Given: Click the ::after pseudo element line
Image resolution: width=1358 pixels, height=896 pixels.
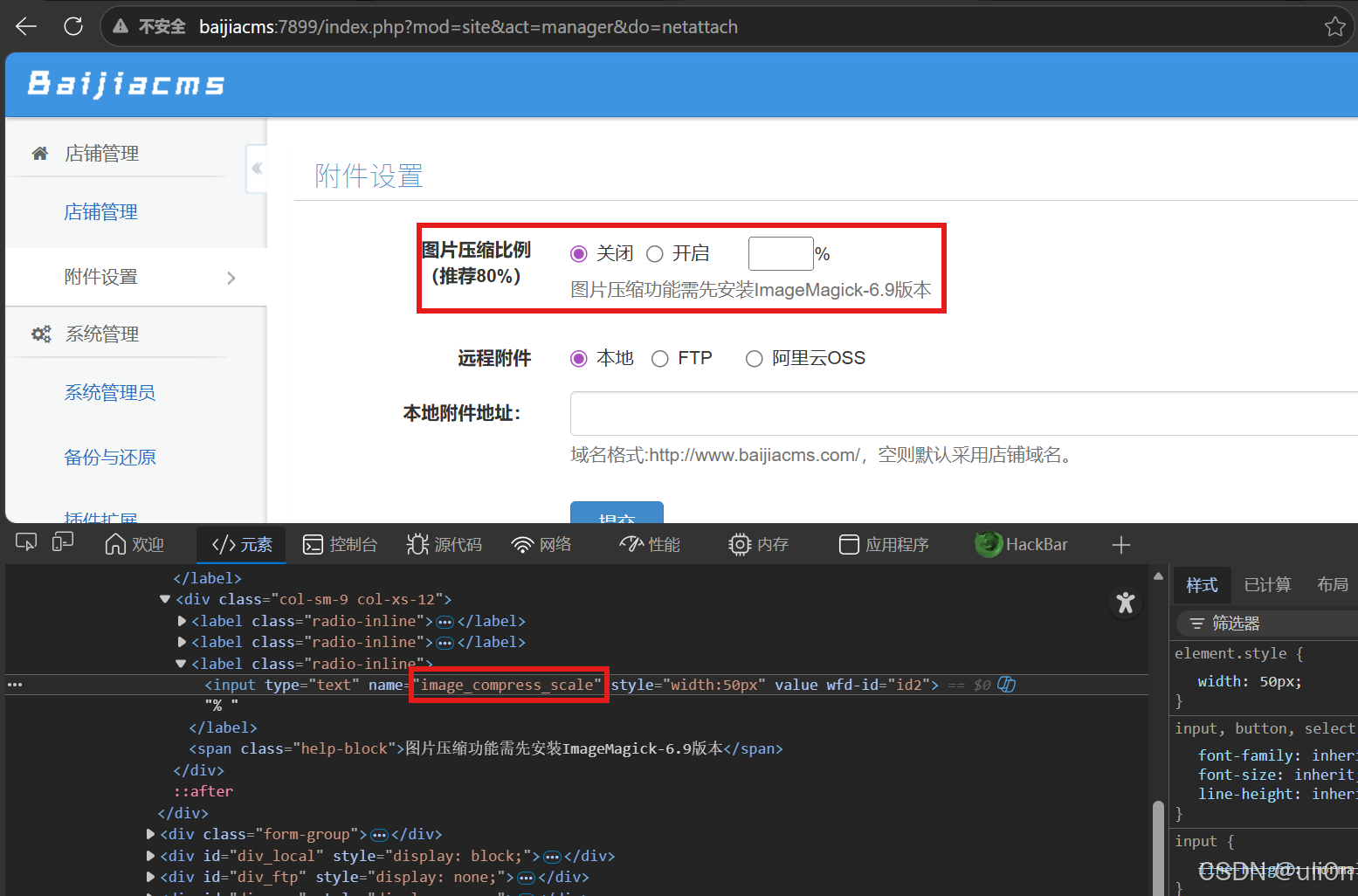Looking at the screenshot, I should coord(203,791).
